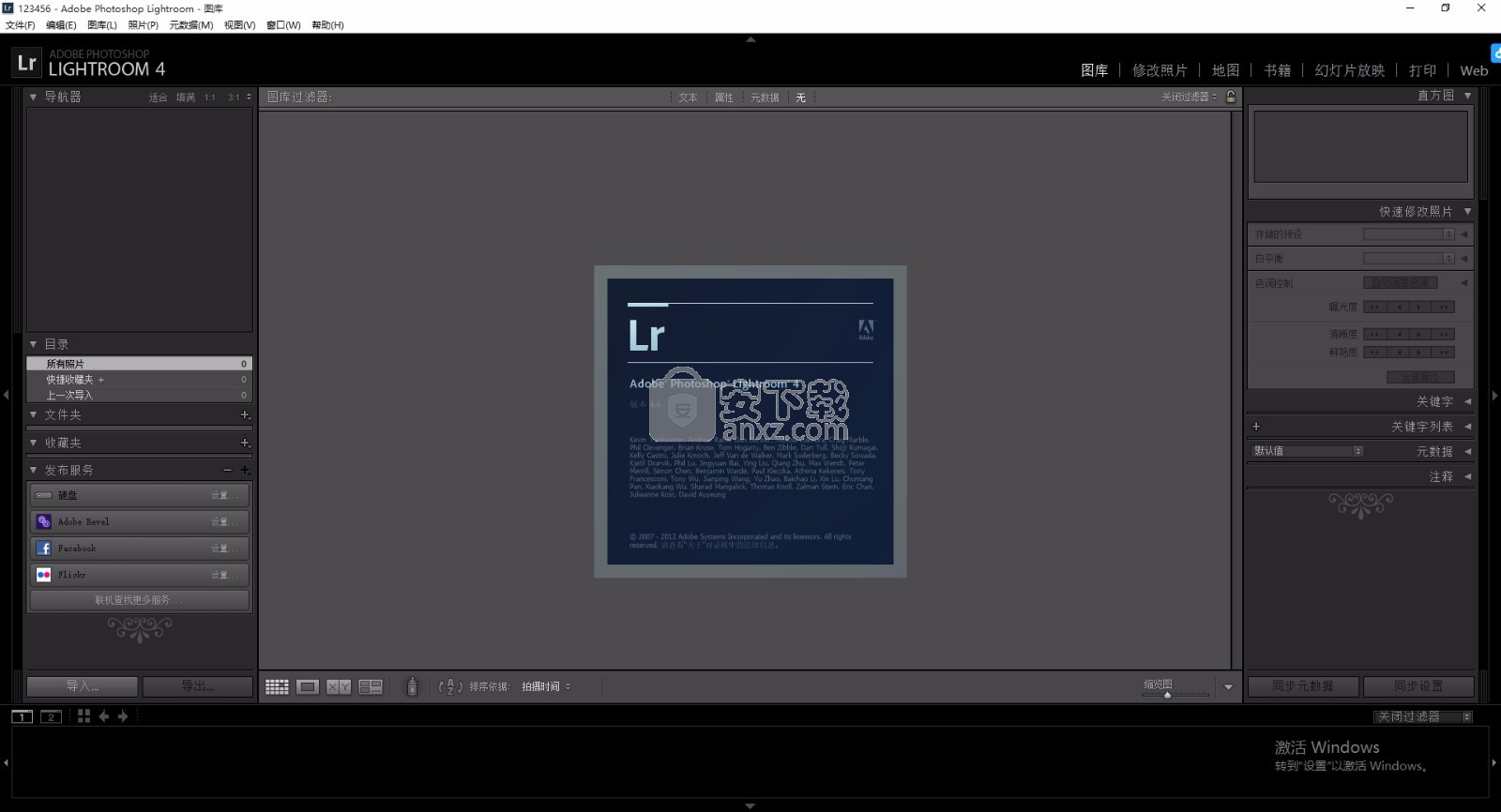Switch to grid view

(x=277, y=687)
